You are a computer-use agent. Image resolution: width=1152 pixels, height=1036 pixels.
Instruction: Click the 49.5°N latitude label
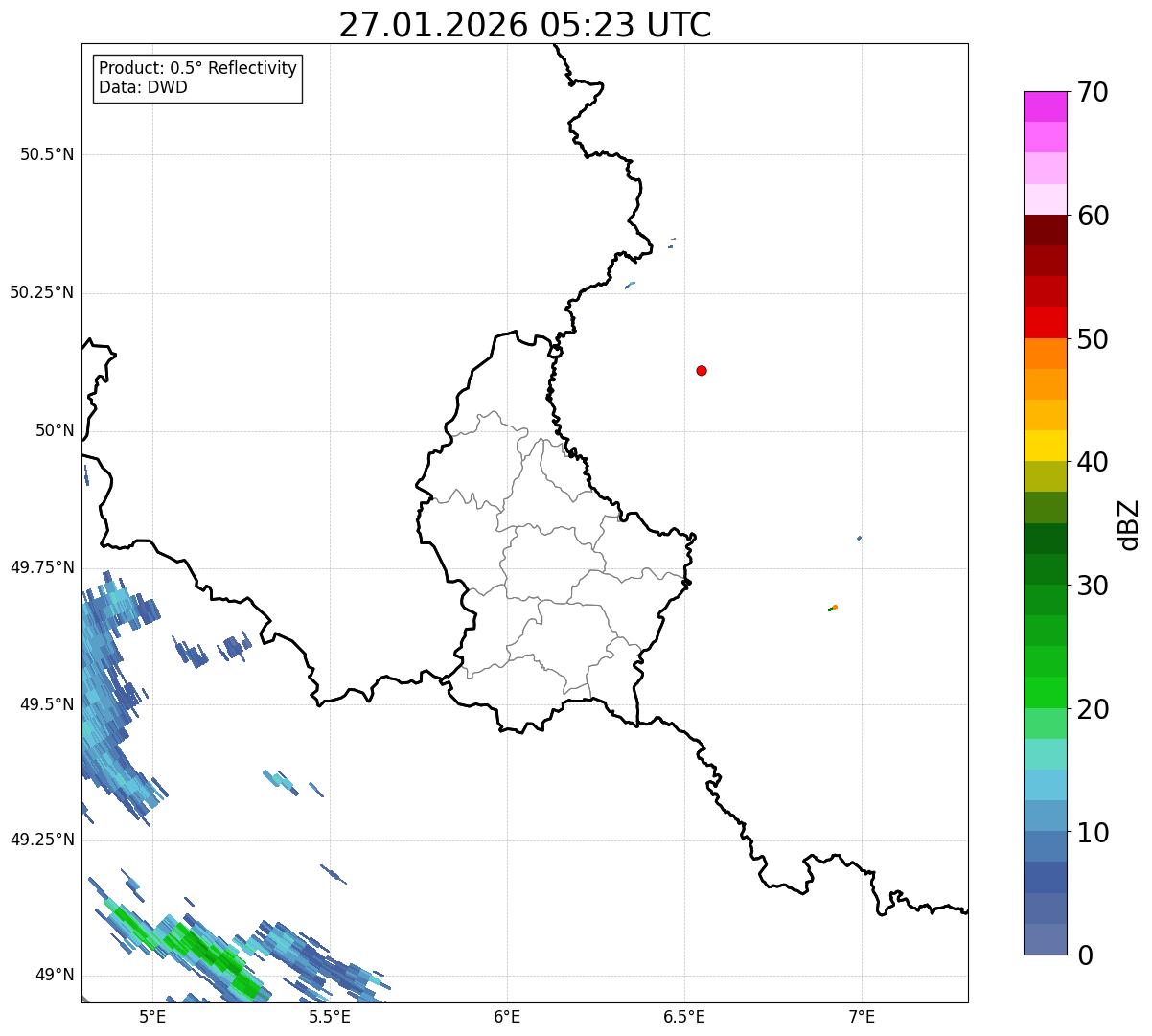[x=47, y=704]
